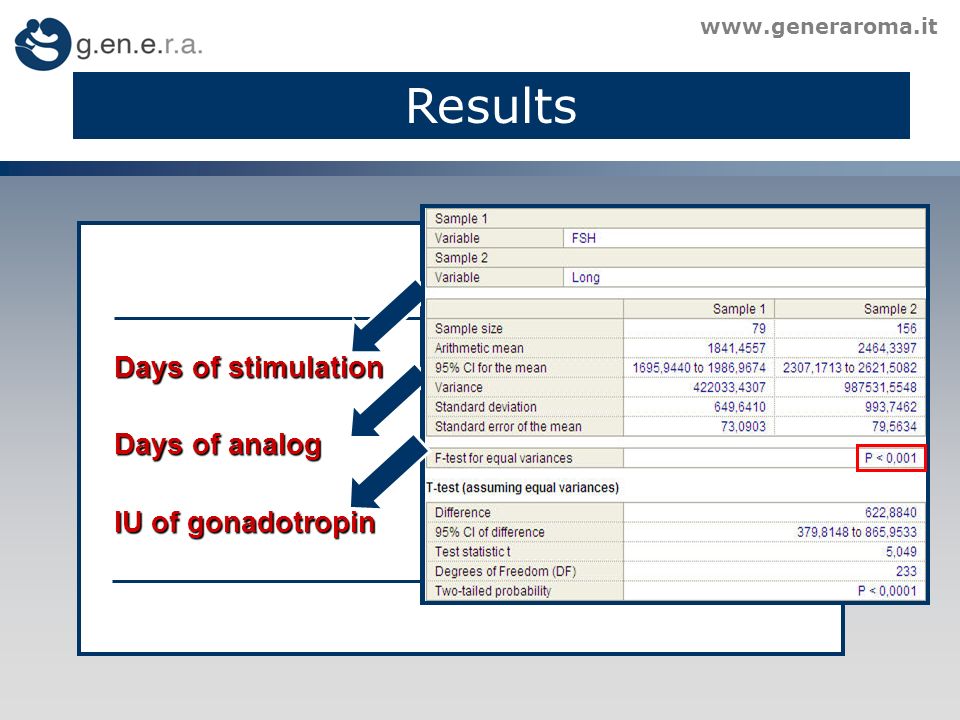Screen dimensions: 960x720
Task: Click the 95% CI for the mean label
Action: click(490, 368)
